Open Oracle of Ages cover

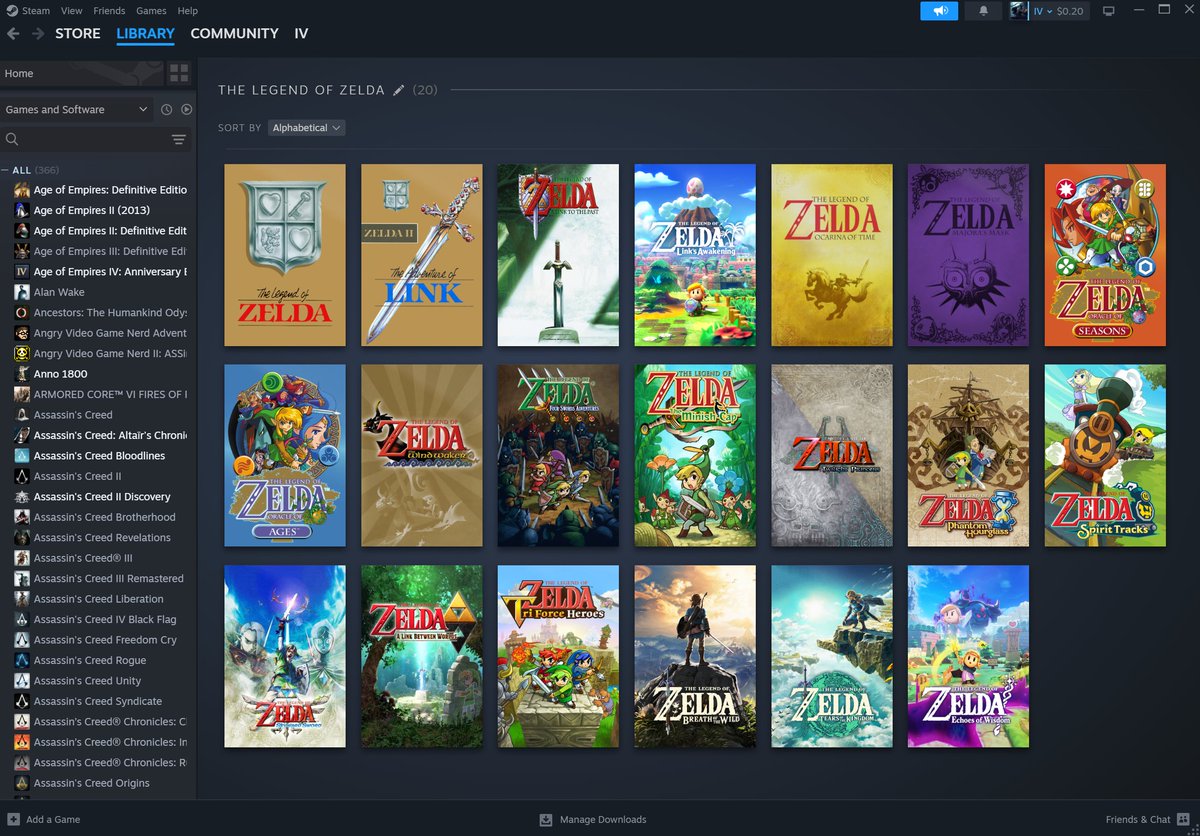point(285,455)
